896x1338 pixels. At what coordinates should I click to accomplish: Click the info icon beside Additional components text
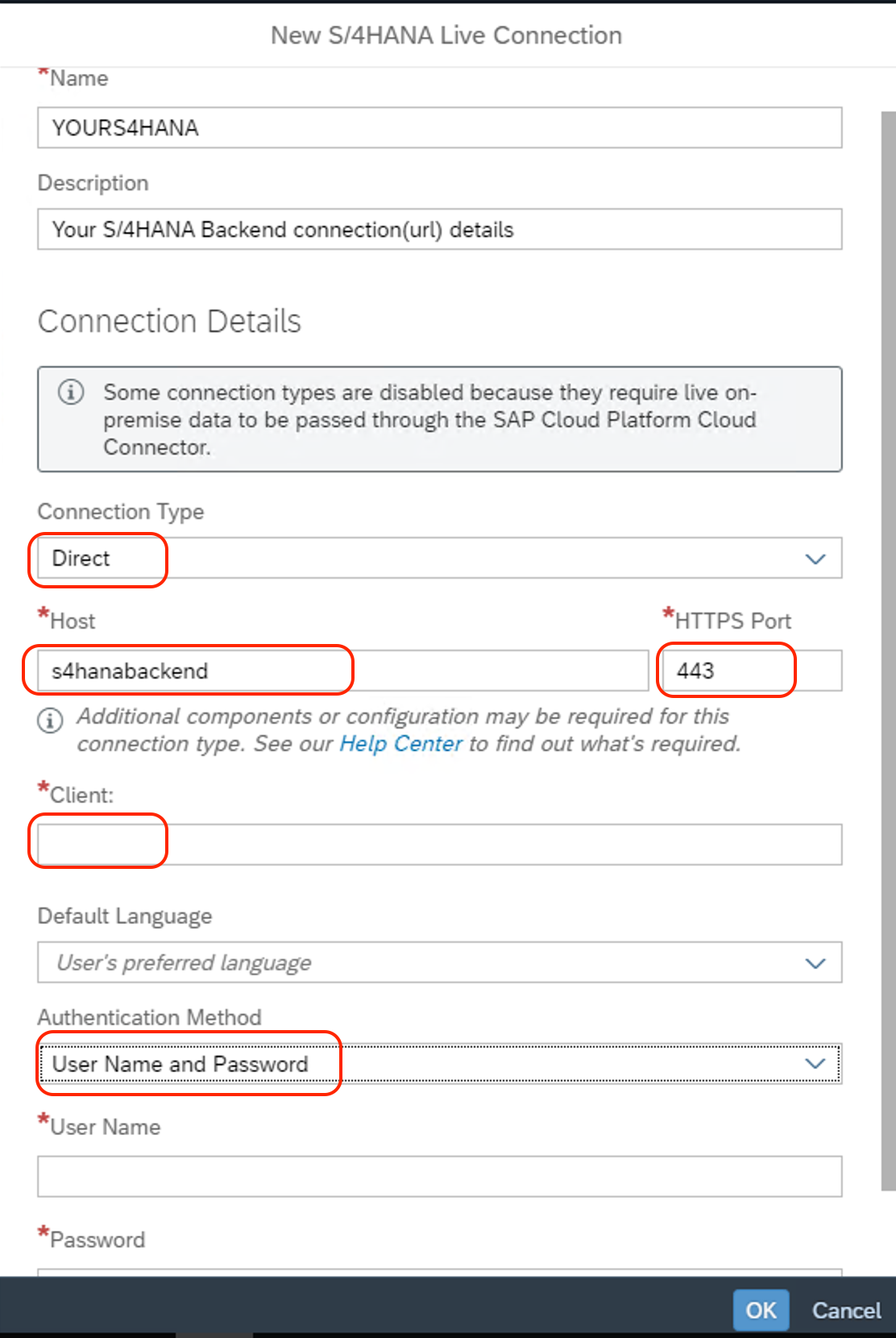(x=50, y=720)
